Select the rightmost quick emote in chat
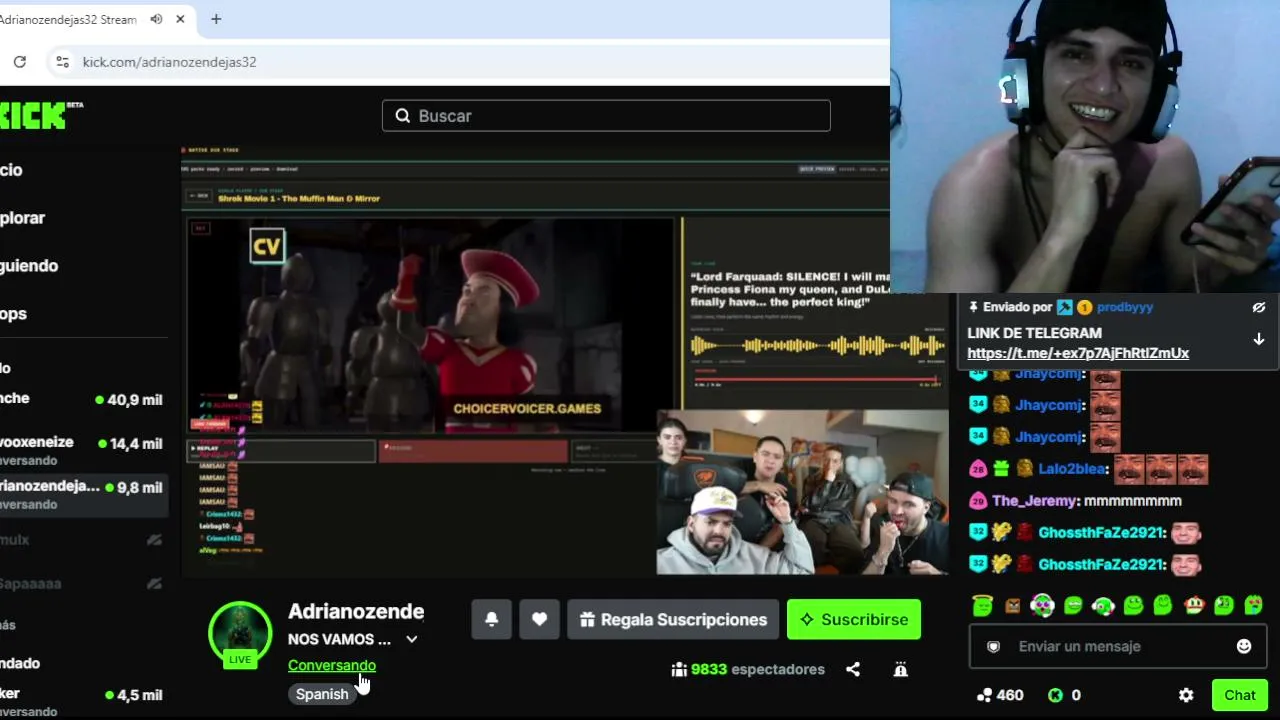The image size is (1280, 720). point(1254,605)
